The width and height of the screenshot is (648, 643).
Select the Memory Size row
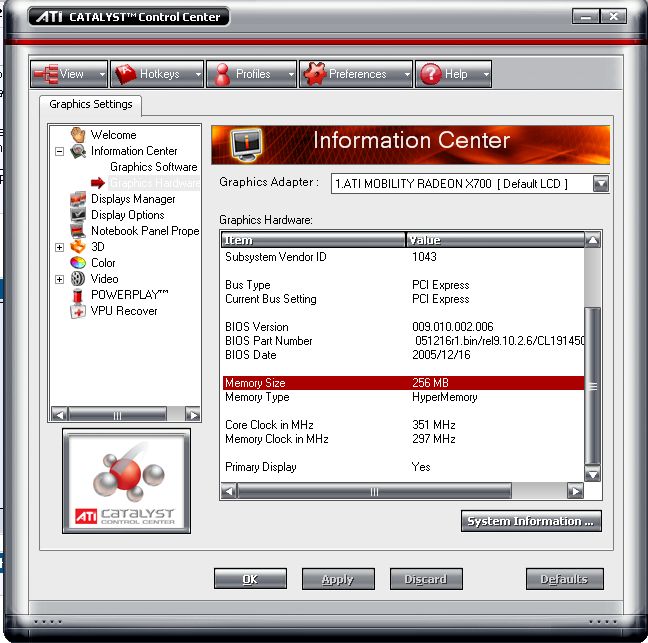pos(403,383)
